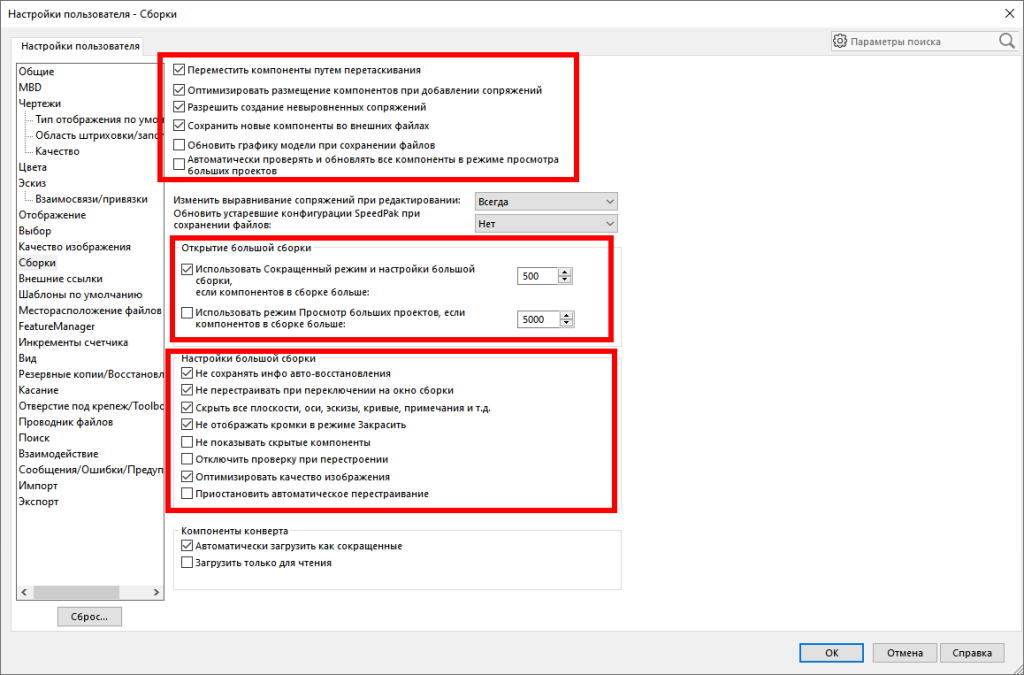Open the Внешние ссылки category
Viewport: 1024px width, 675px height.
click(61, 279)
